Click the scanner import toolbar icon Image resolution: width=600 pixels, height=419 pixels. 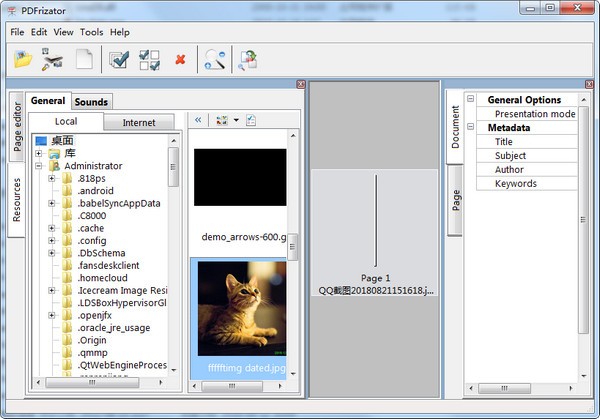52,61
